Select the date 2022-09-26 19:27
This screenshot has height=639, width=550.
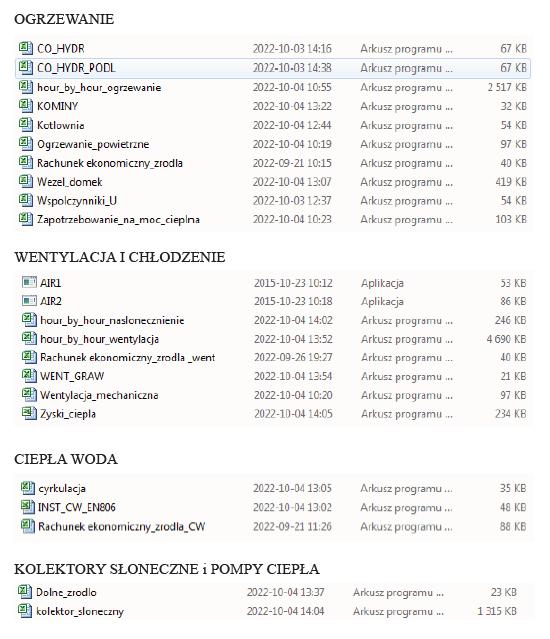coord(293,357)
